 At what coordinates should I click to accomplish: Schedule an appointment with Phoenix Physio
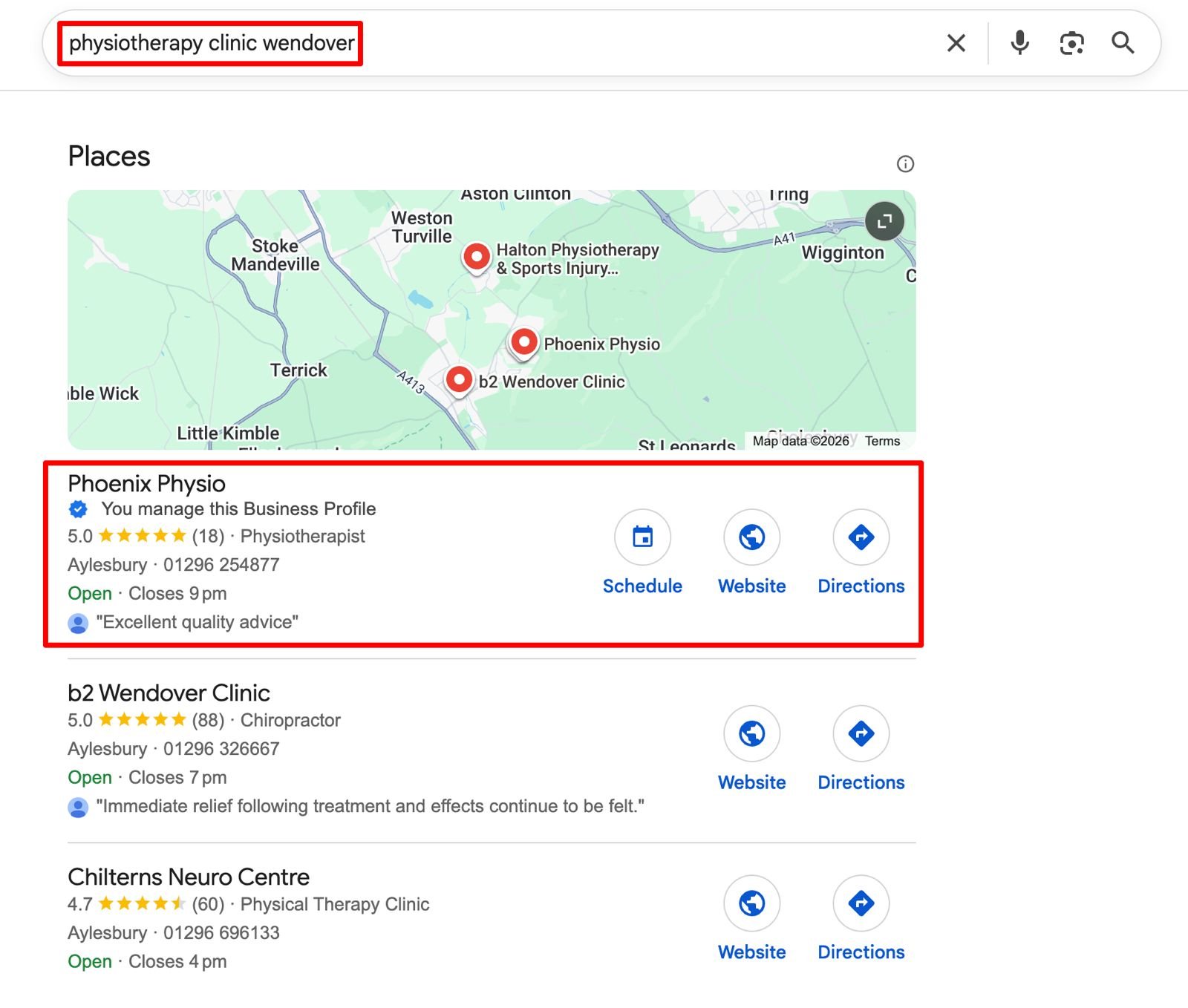pos(642,537)
